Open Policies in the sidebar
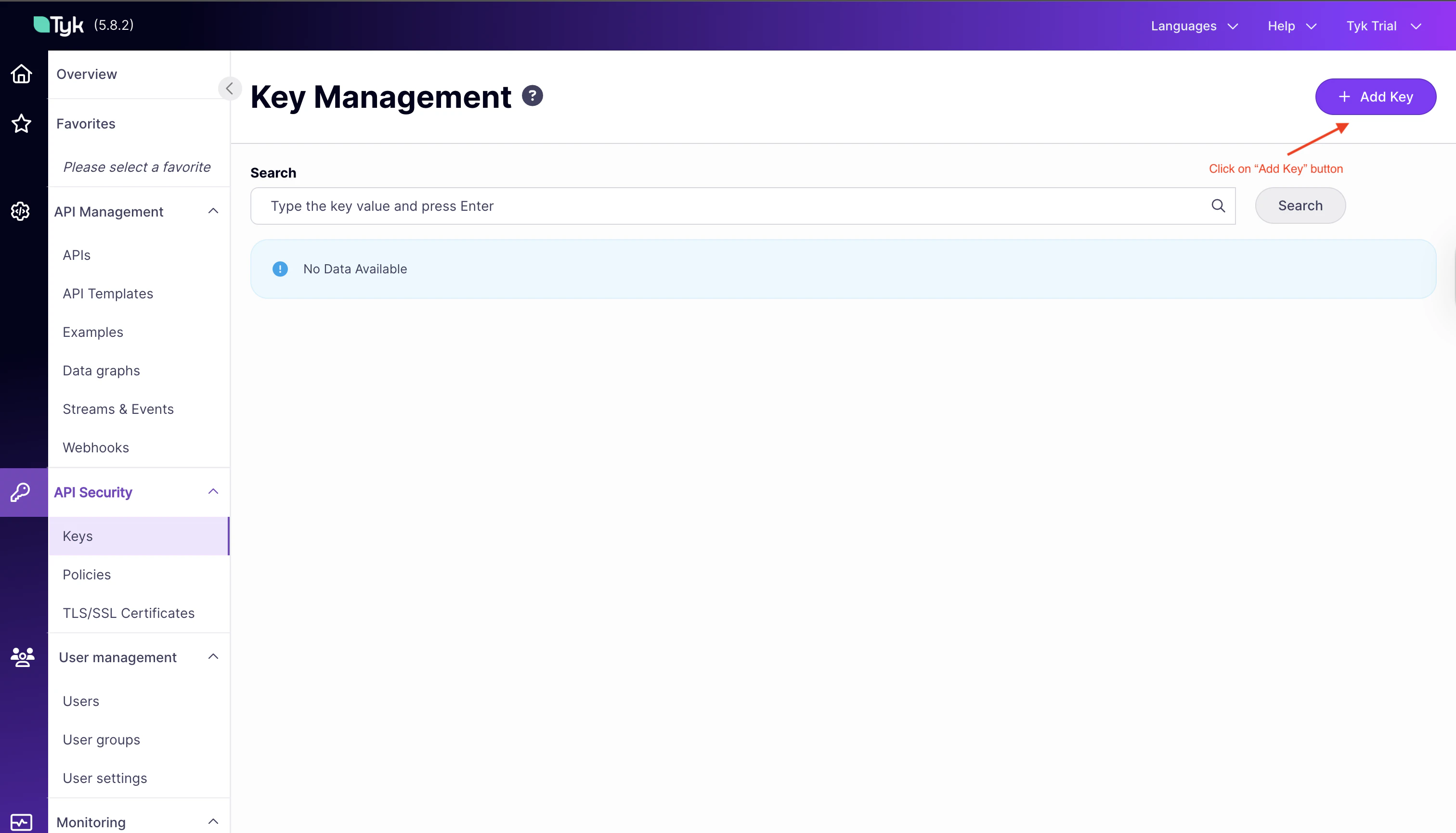Viewport: 1456px width, 833px height. coord(87,575)
